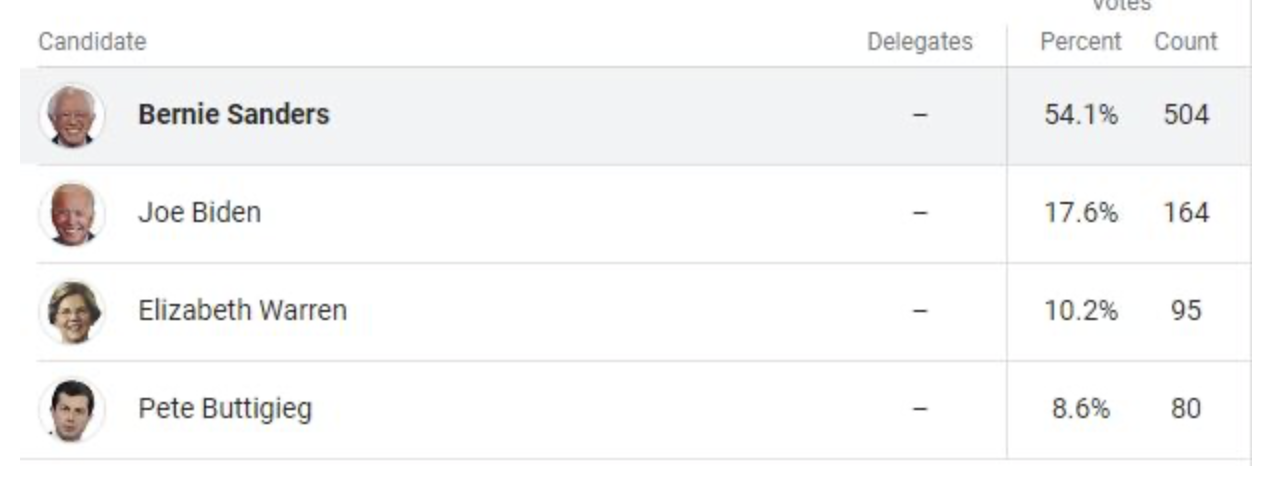Click the Delegates column header
Viewport: 1280px width, 502px height.
pos(919,42)
